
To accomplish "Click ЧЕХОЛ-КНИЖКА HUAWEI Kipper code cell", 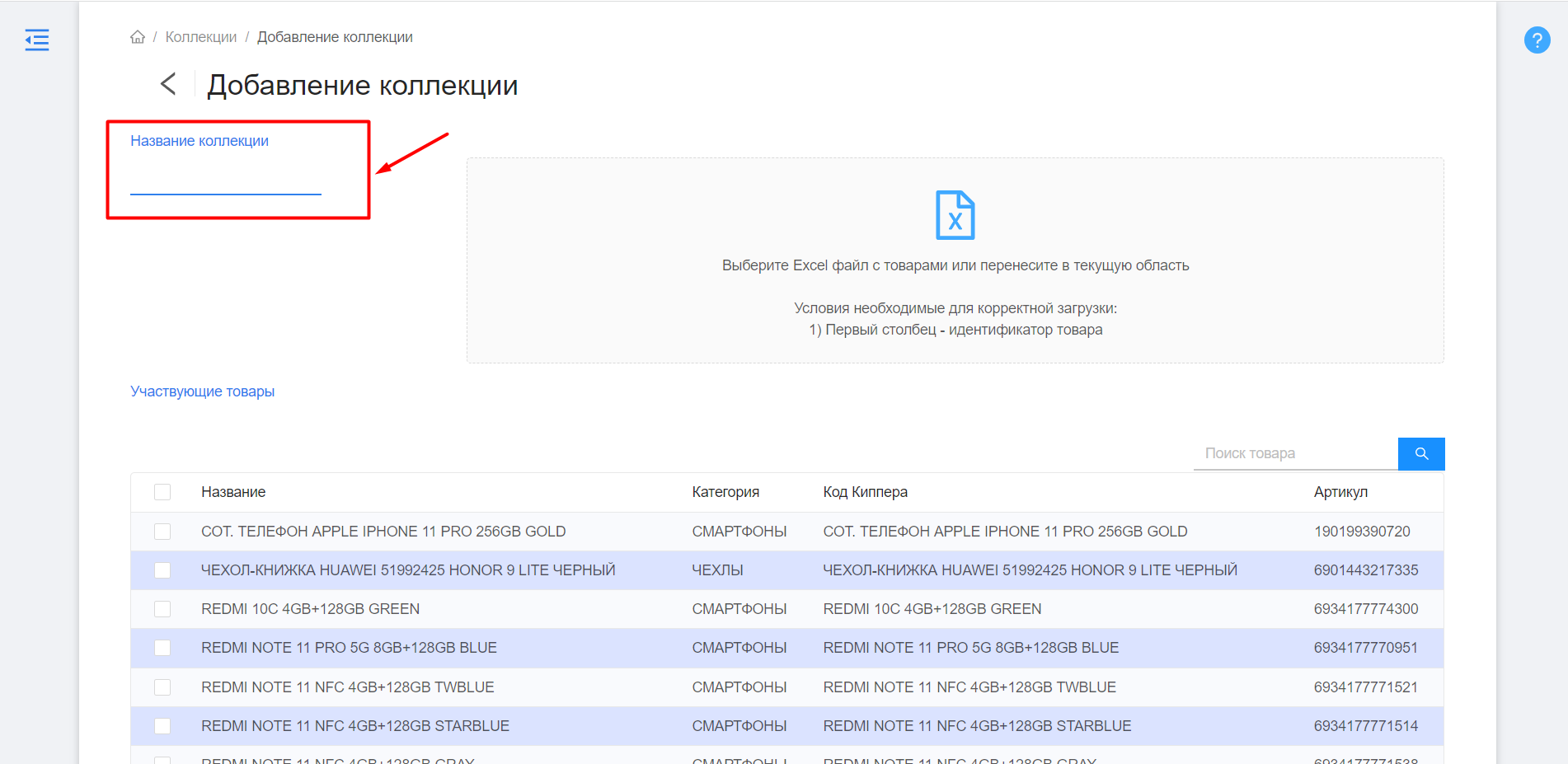I will tap(1030, 570).
